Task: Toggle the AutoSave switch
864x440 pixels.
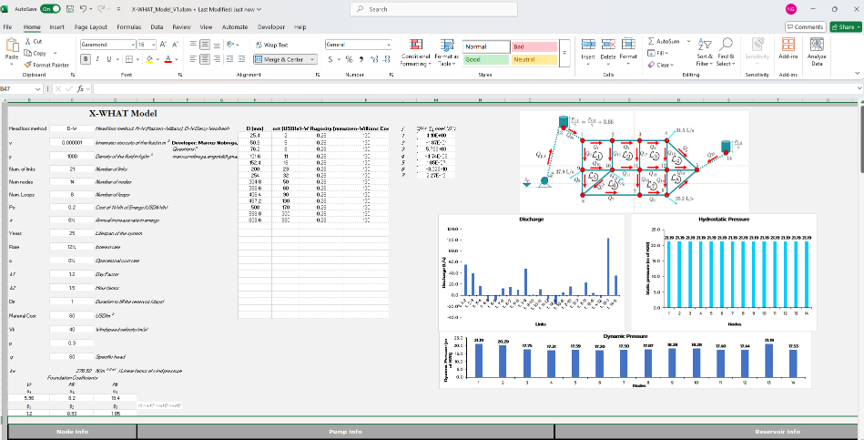Action: click(51, 9)
